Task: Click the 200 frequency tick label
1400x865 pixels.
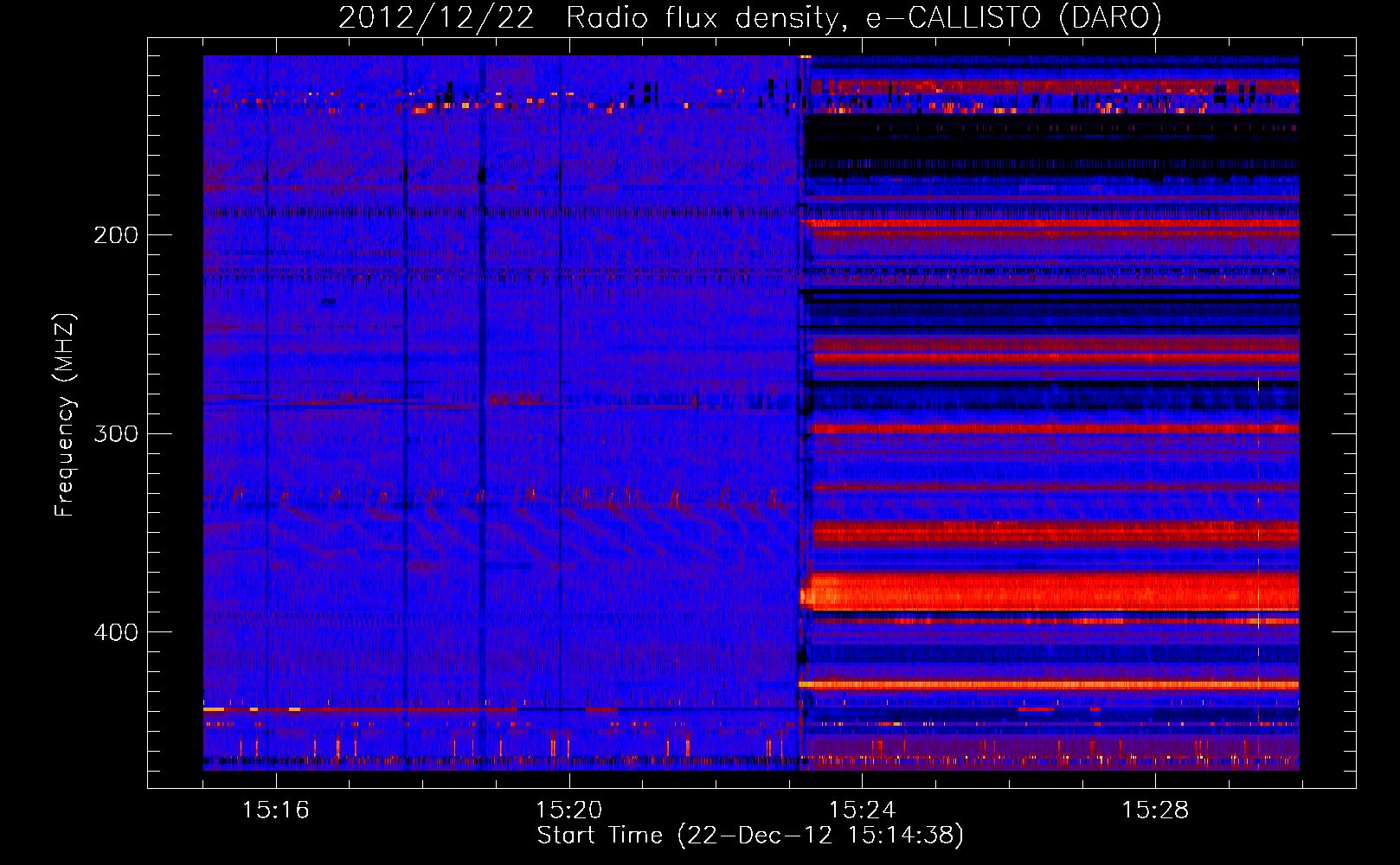Action: tap(116, 235)
